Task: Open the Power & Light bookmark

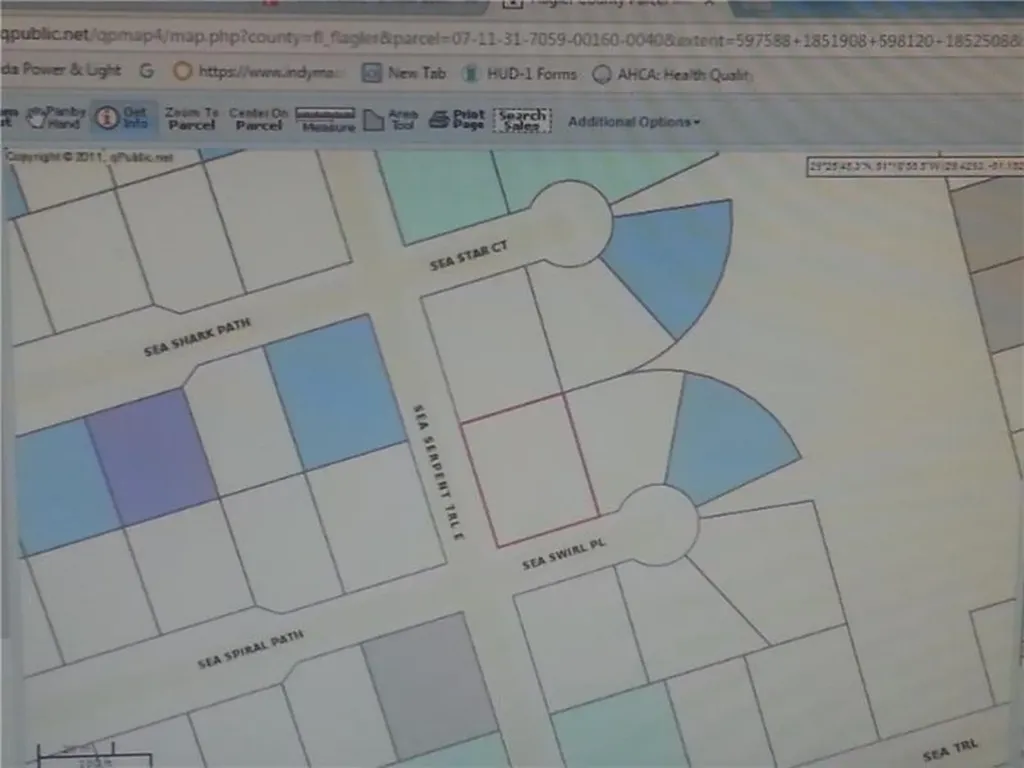Action: (61, 69)
